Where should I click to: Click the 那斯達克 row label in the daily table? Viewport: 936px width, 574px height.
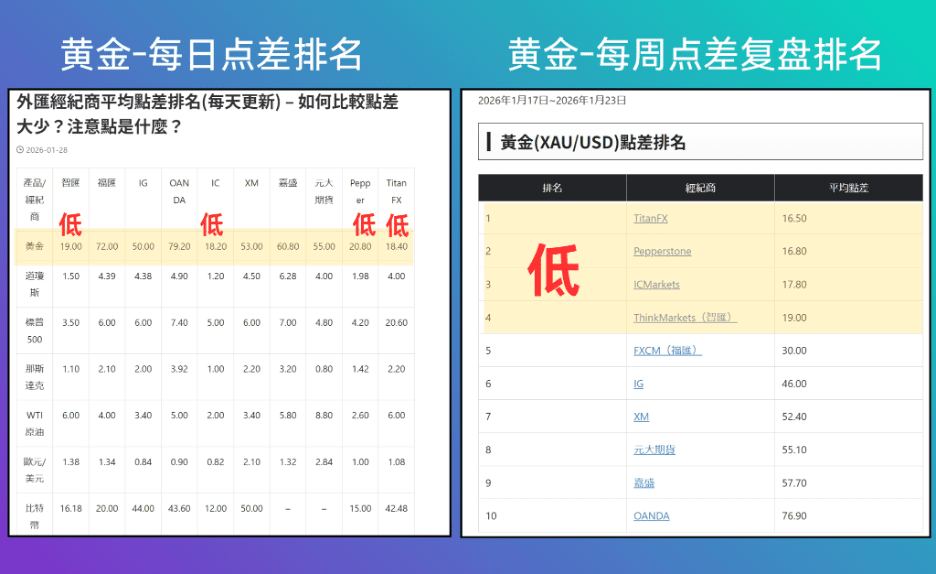(34, 375)
